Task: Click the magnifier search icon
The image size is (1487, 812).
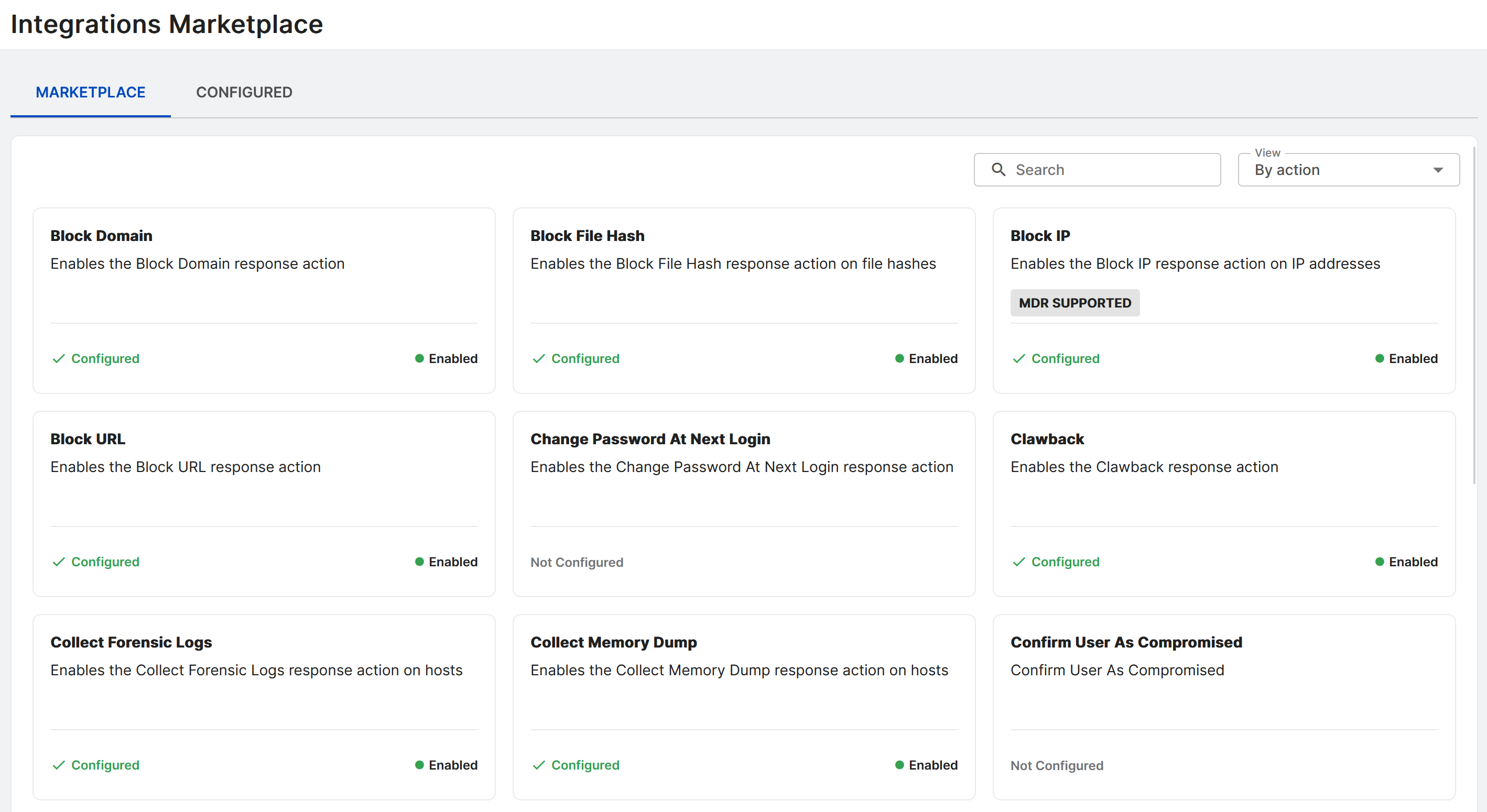Action: tap(998, 170)
